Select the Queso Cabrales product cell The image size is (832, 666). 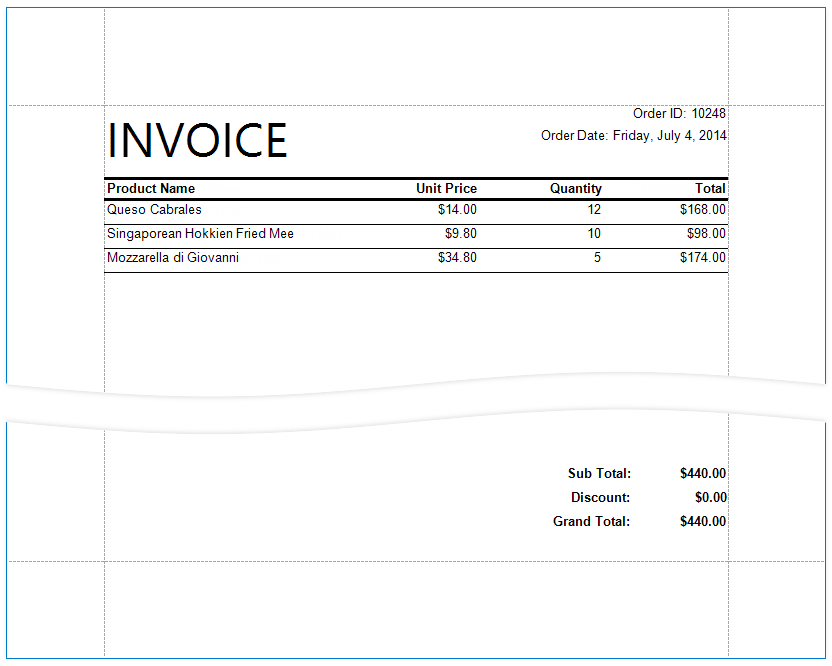click(154, 210)
